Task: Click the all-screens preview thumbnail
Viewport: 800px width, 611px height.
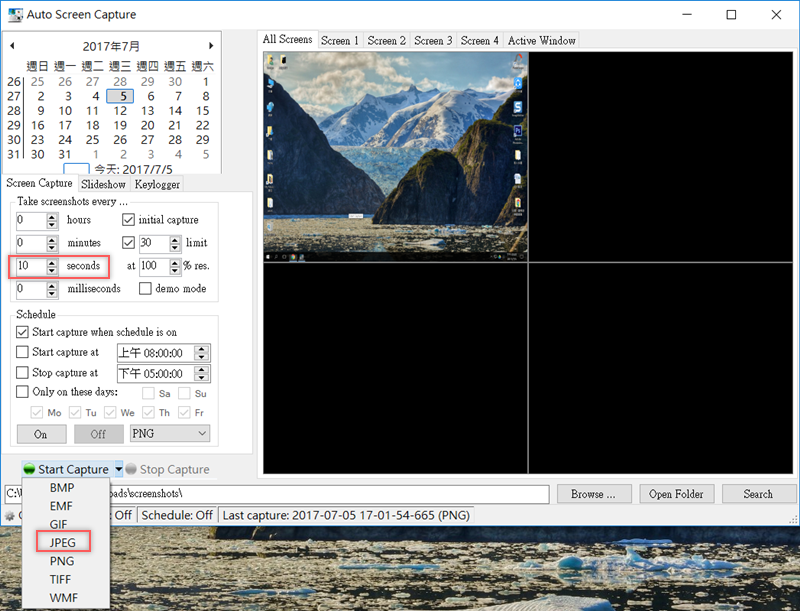Action: tap(395, 155)
